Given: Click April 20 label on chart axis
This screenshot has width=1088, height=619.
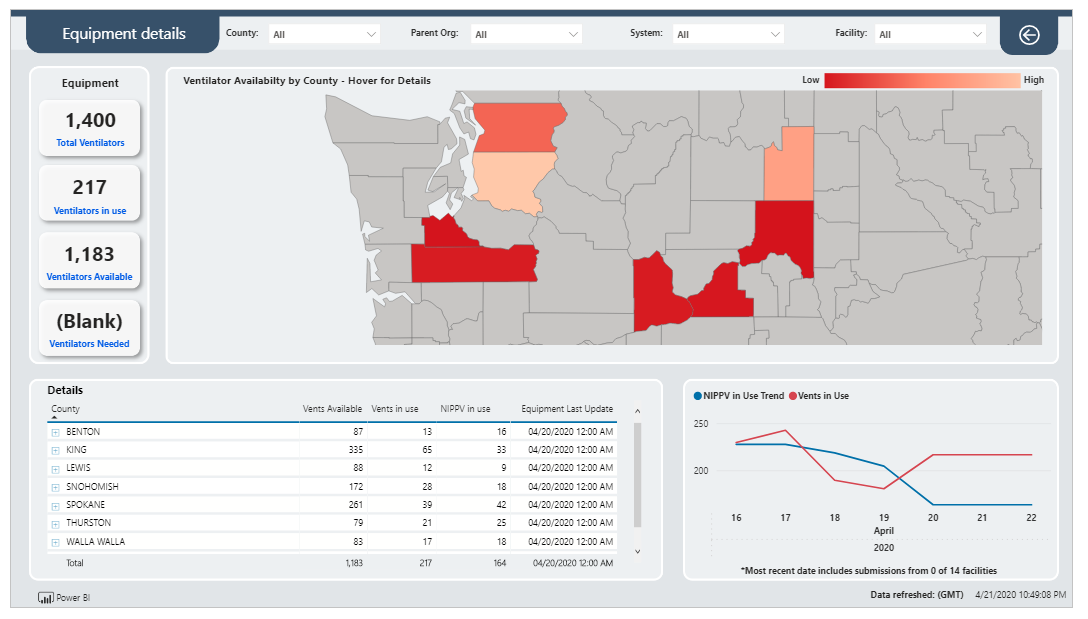Looking at the screenshot, I should click(933, 518).
